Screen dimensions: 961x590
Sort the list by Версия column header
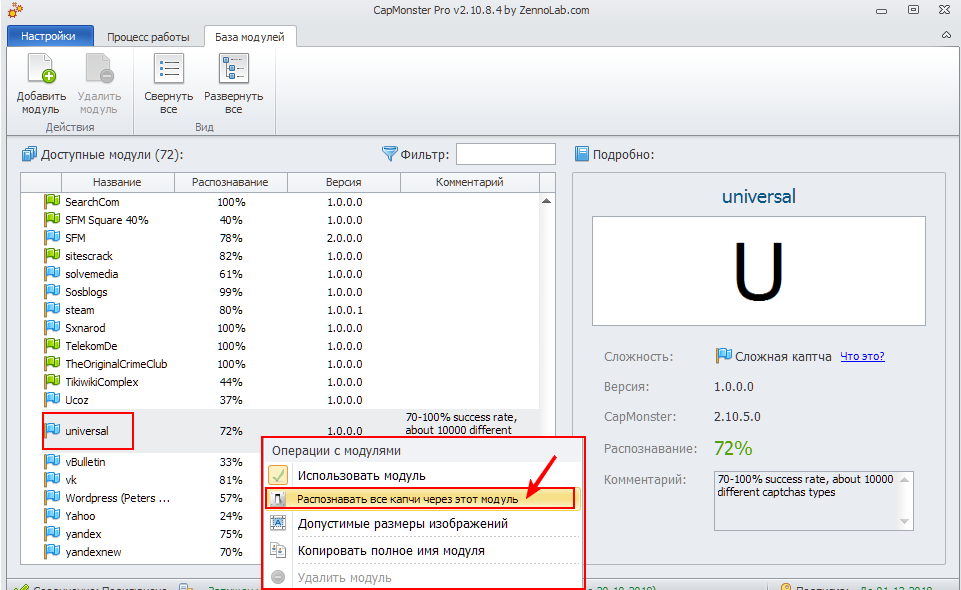(343, 182)
